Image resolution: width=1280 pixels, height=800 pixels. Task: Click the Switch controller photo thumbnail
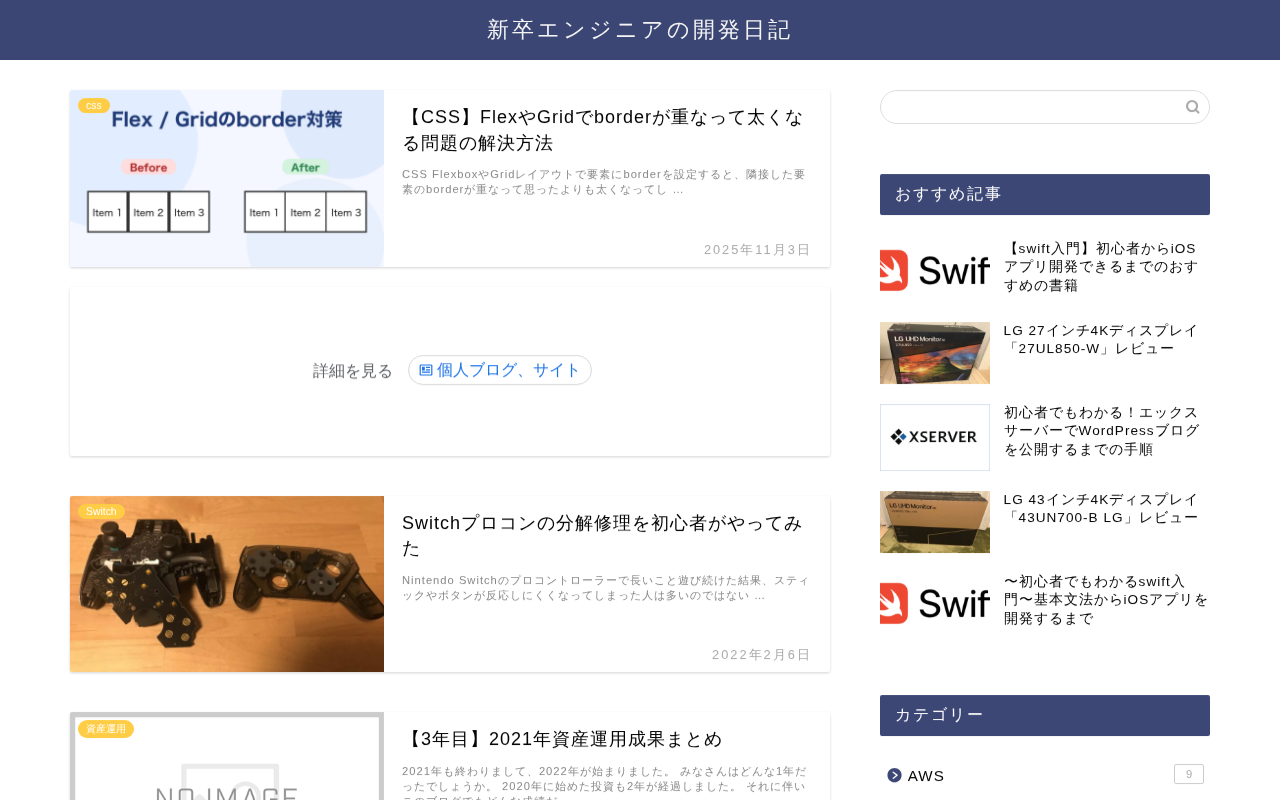(227, 584)
